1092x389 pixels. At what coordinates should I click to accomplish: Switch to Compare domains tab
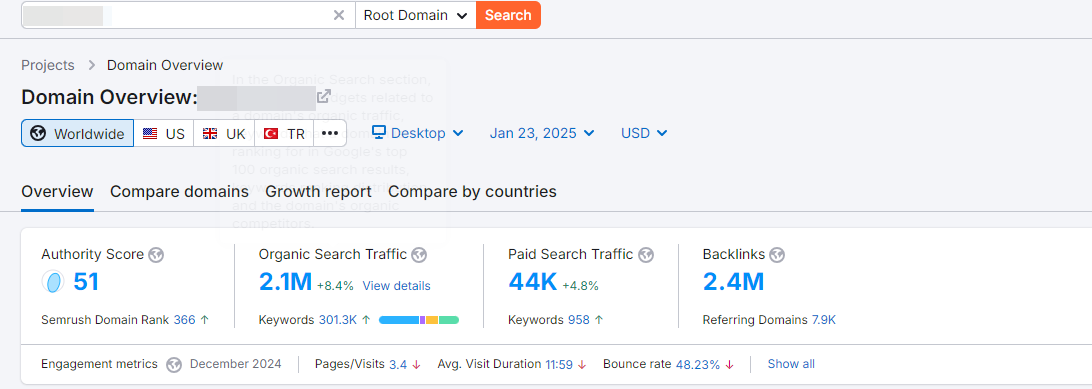[179, 191]
